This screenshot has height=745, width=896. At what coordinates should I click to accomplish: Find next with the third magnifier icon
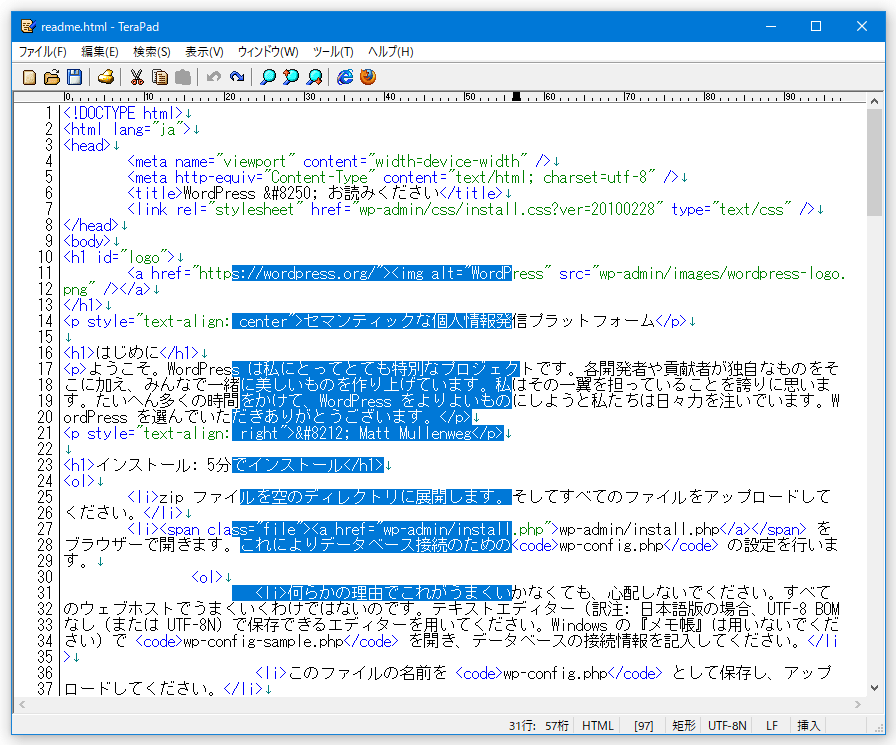click(x=314, y=77)
